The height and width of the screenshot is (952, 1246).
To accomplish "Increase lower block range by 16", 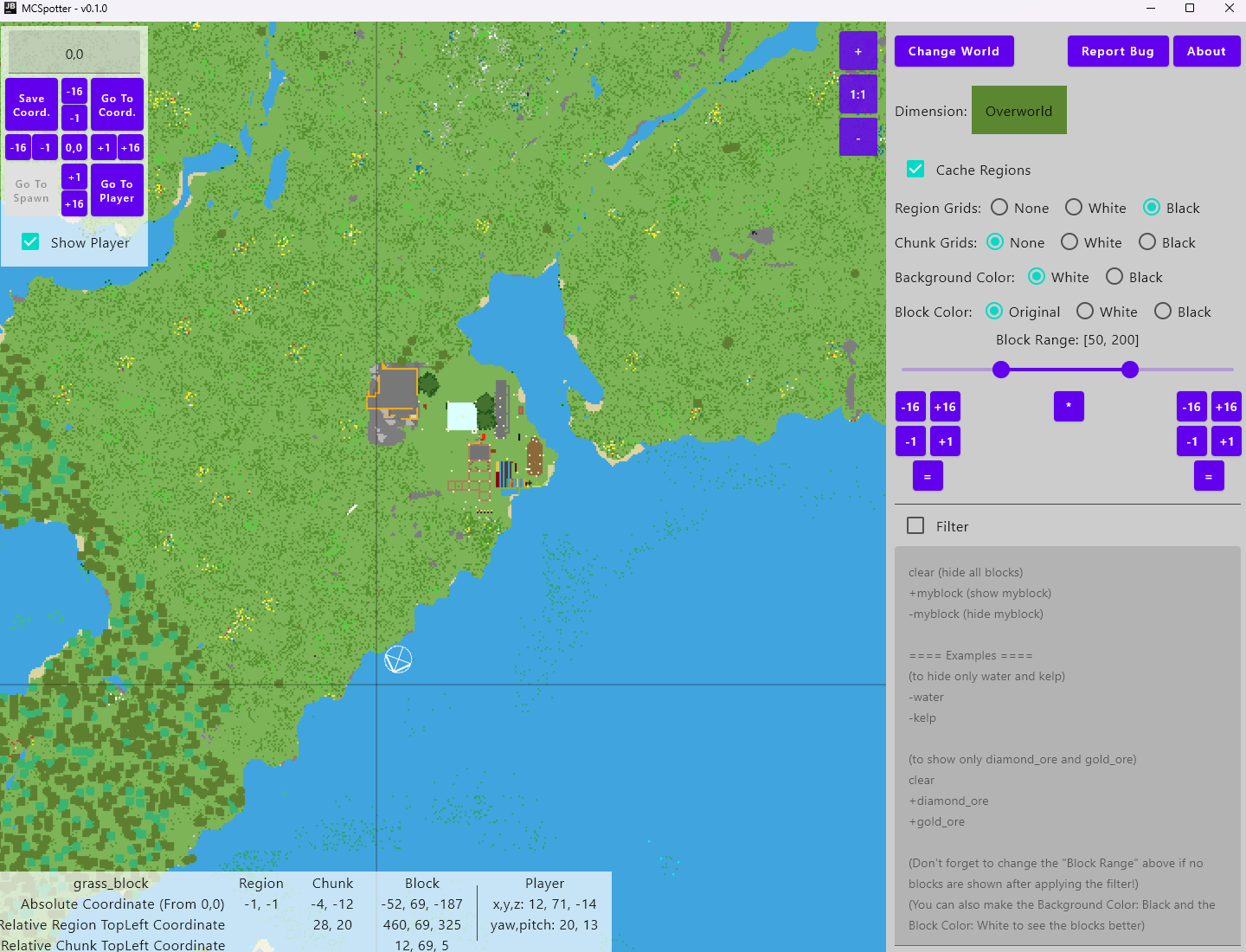I will [945, 407].
